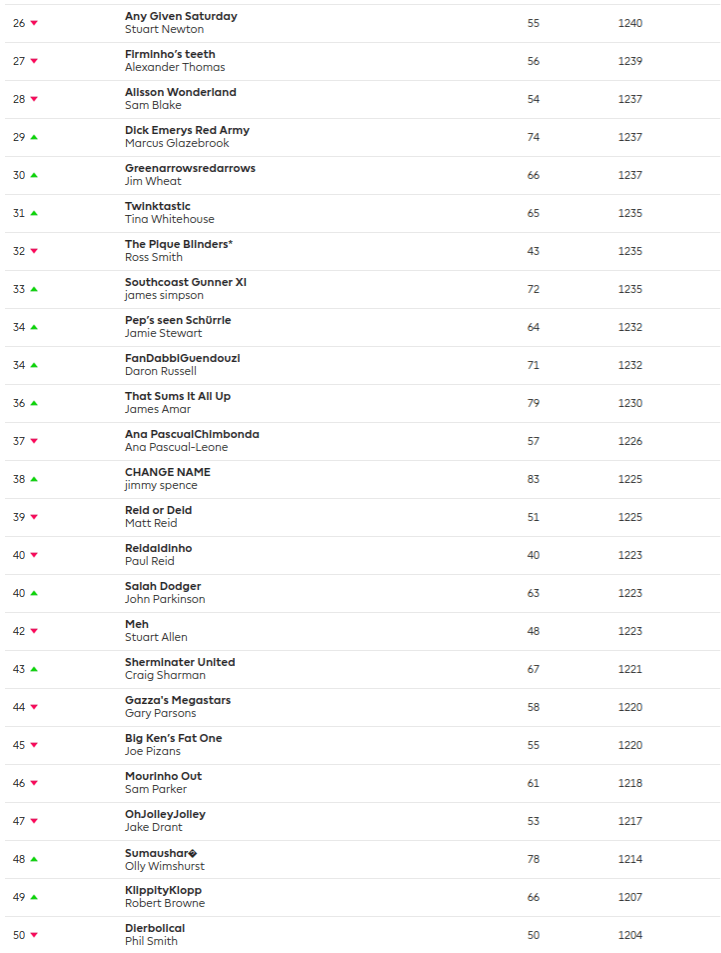Click Dierbolical total score 1204
This screenshot has height=953, width=721.
pyautogui.click(x=630, y=935)
